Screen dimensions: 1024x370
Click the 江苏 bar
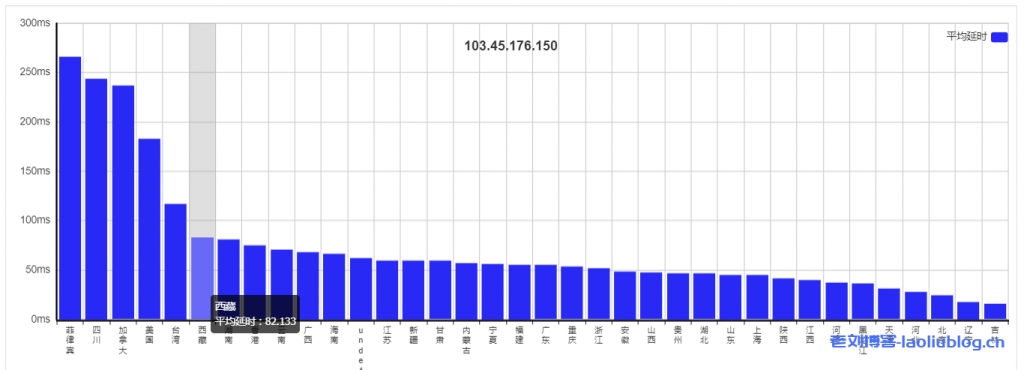(387, 290)
